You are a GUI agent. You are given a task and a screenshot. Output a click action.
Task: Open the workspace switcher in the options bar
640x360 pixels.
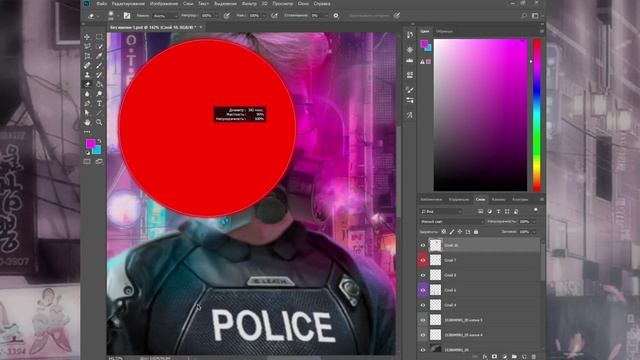pyautogui.click(x=536, y=16)
